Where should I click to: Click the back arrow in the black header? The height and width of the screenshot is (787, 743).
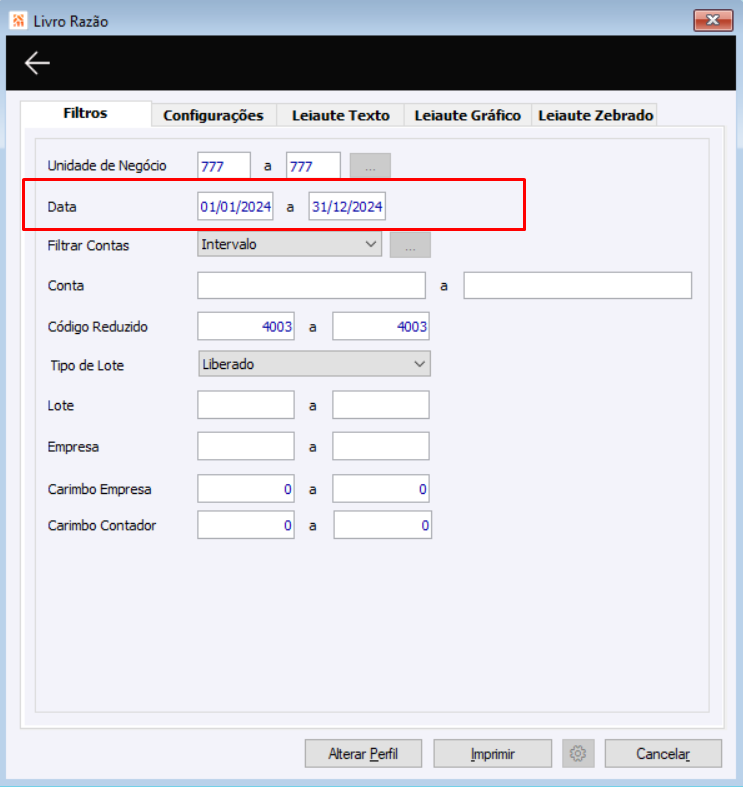click(37, 63)
